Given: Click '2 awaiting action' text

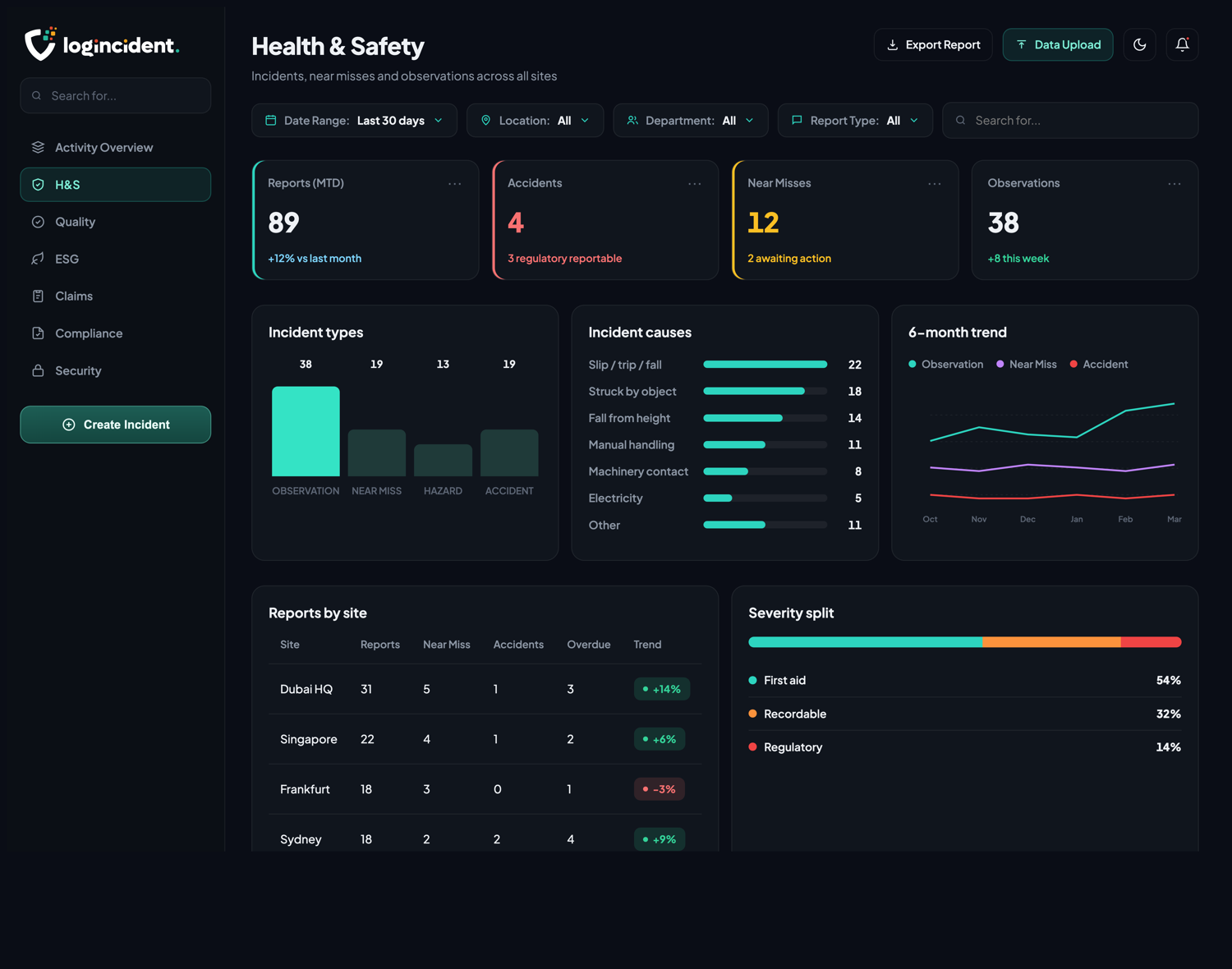Looking at the screenshot, I should click(789, 258).
